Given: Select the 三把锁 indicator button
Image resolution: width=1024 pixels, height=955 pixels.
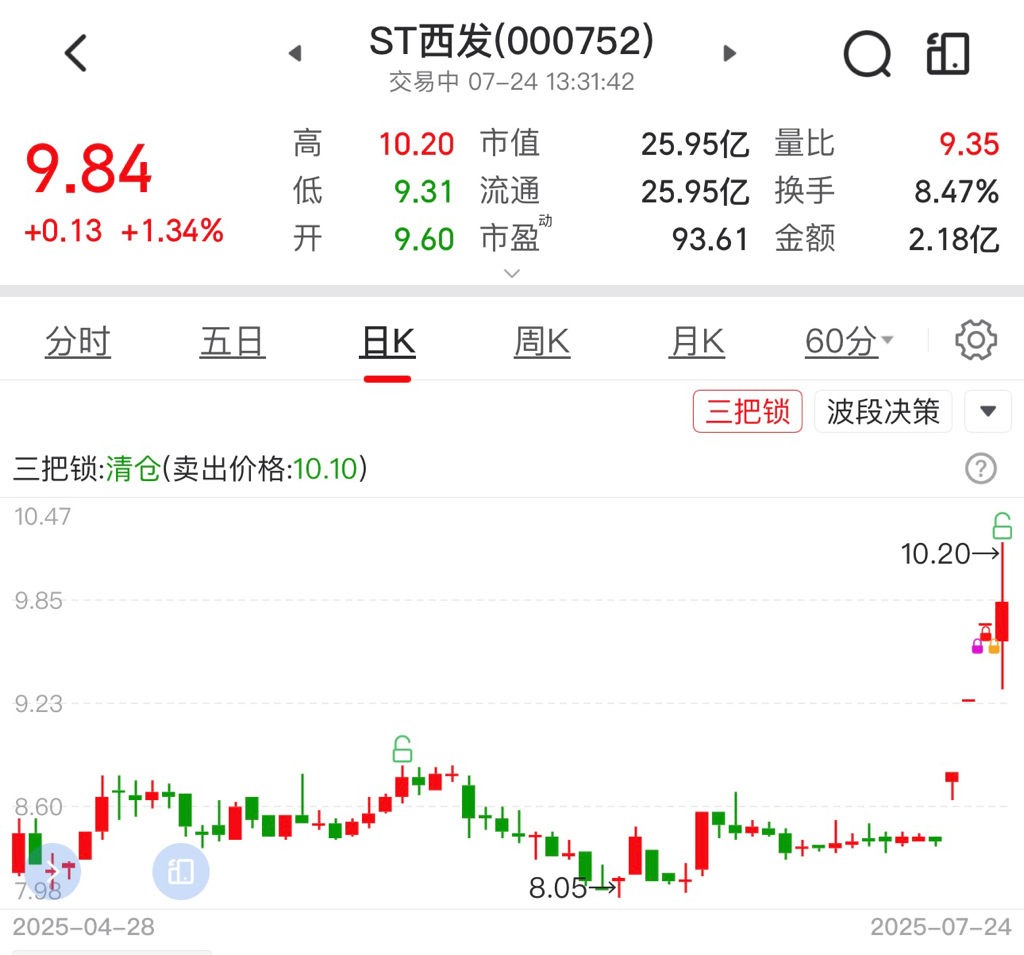Looking at the screenshot, I should [x=748, y=412].
